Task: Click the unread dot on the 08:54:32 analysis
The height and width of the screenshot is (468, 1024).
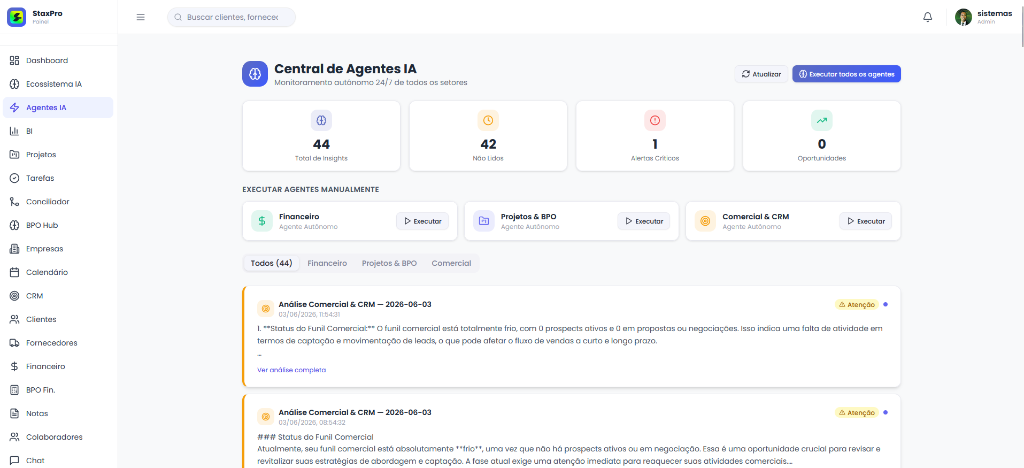Action: 886,413
